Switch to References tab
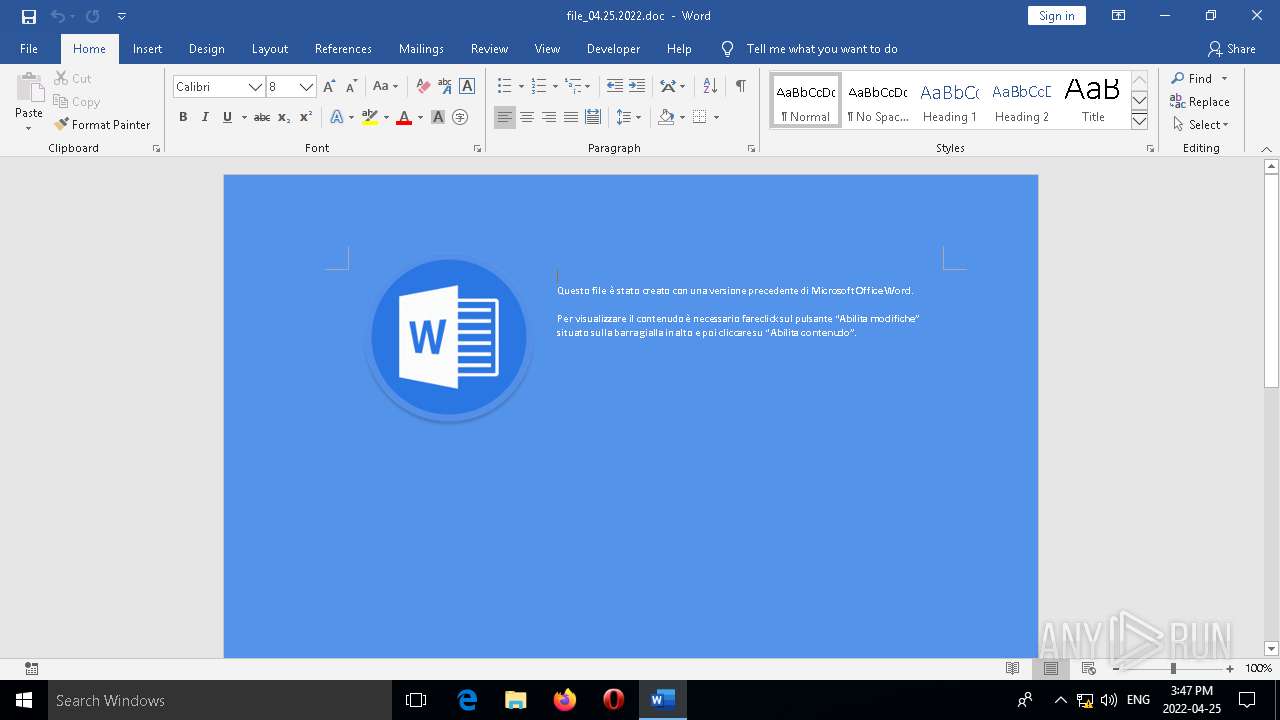Image resolution: width=1280 pixels, height=720 pixels. (x=343, y=49)
